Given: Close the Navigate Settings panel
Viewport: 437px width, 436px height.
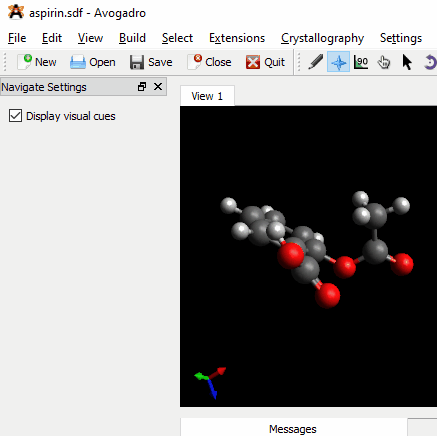Looking at the screenshot, I should pyautogui.click(x=158, y=87).
